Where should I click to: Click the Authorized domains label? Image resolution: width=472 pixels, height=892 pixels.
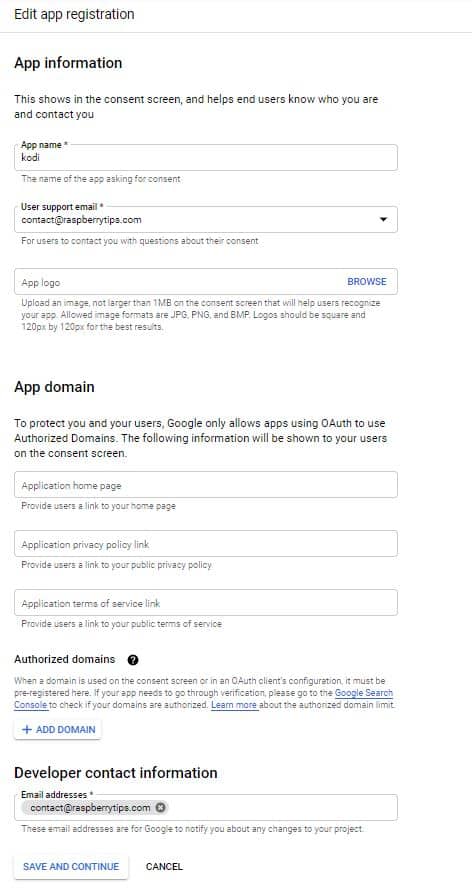(x=64, y=659)
